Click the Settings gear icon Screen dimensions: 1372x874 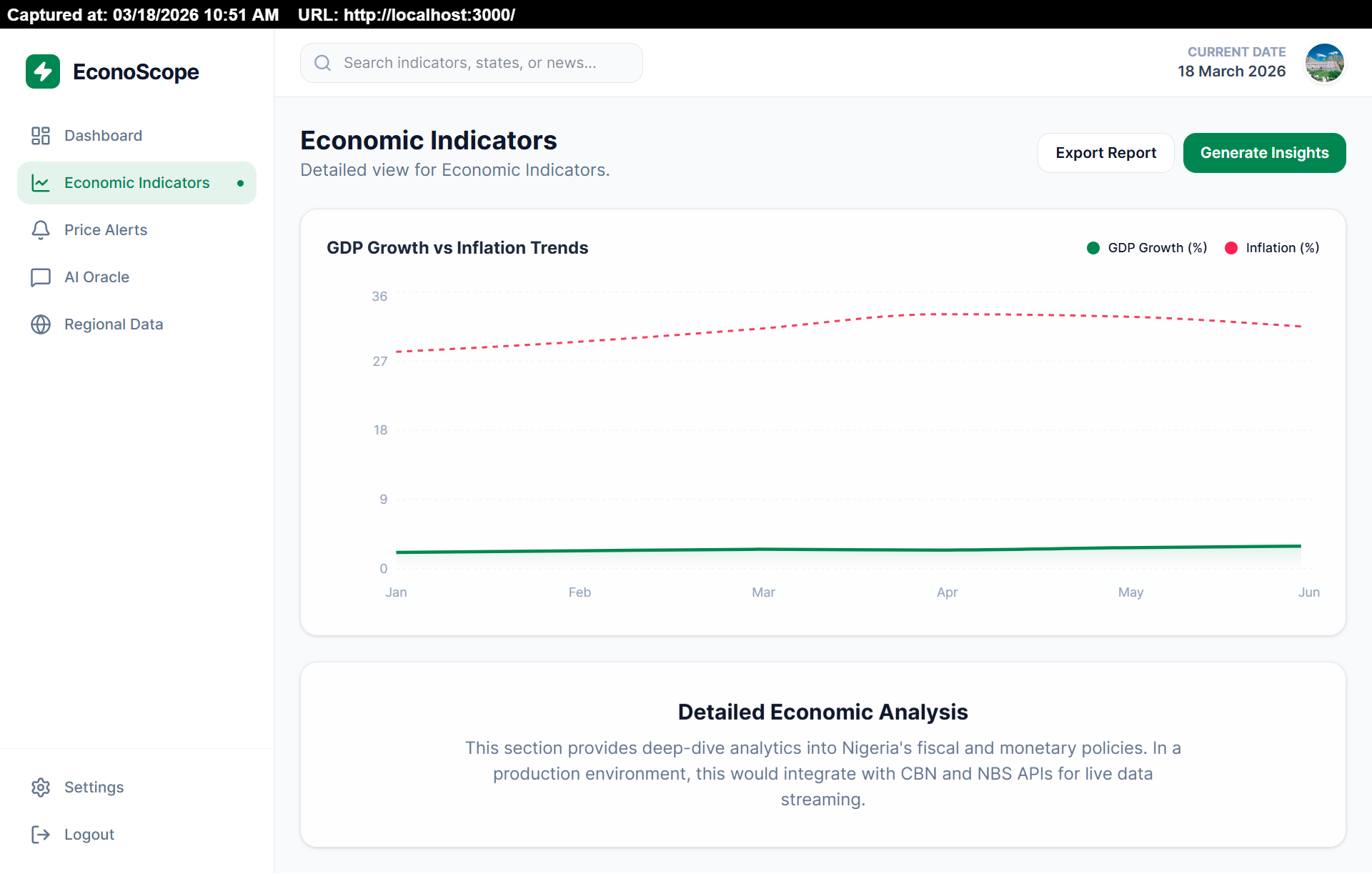(41, 788)
